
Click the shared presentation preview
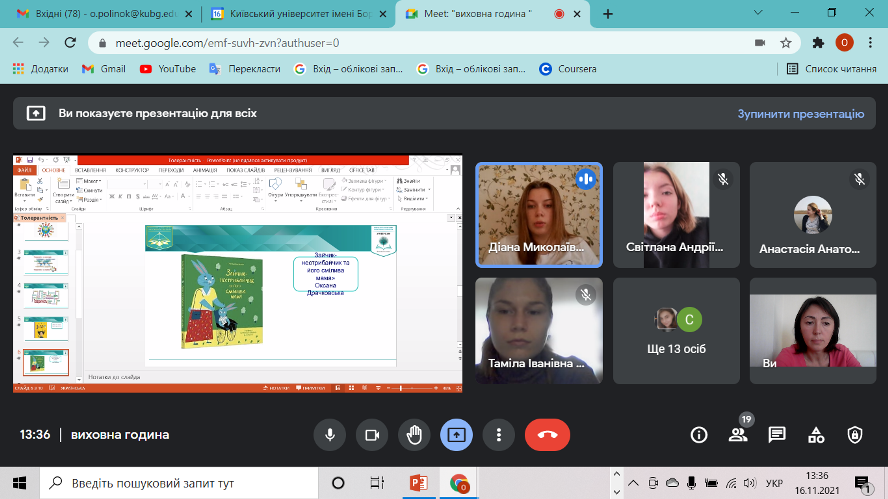point(238,274)
